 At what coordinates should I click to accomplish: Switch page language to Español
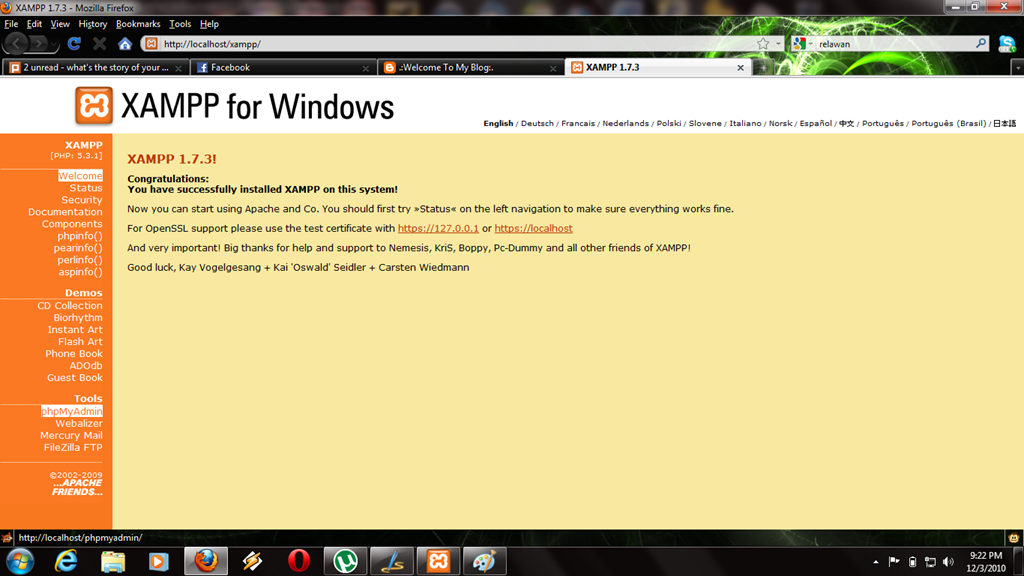(x=816, y=123)
